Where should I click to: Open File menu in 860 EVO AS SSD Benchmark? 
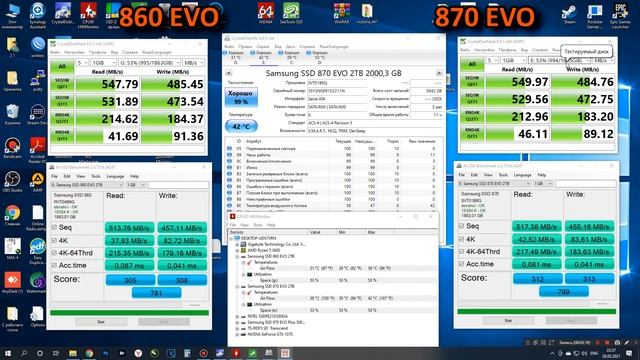click(x=54, y=176)
